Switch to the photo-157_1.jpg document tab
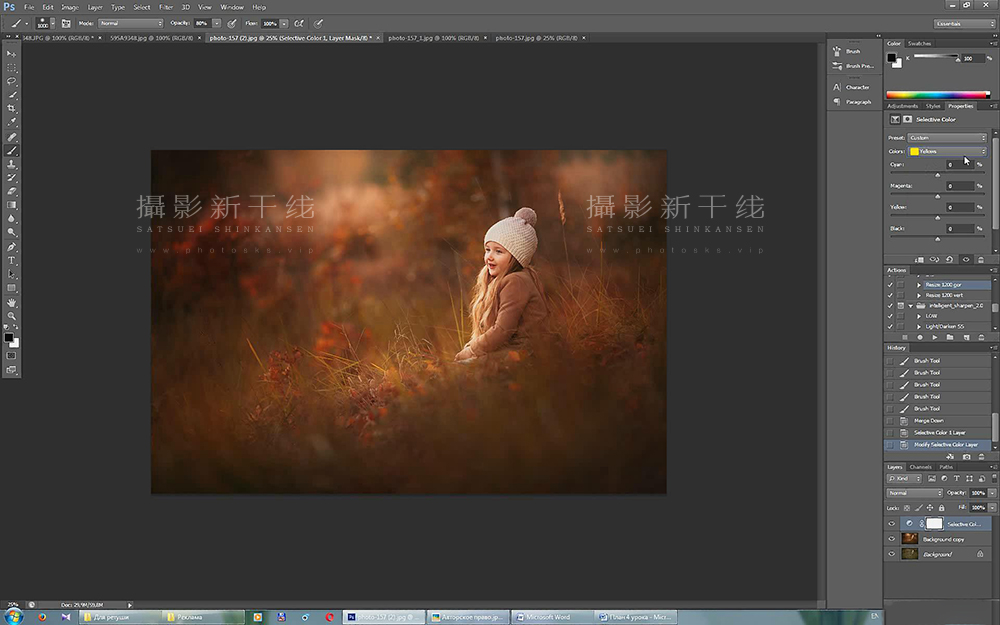The image size is (1000, 625). point(434,38)
